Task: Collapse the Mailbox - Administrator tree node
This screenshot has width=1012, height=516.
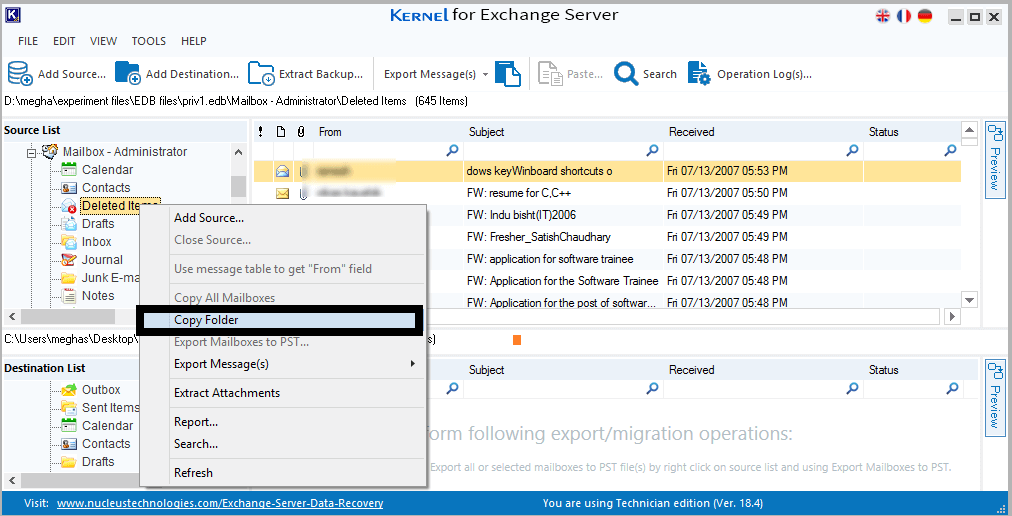Action: pos(30,154)
